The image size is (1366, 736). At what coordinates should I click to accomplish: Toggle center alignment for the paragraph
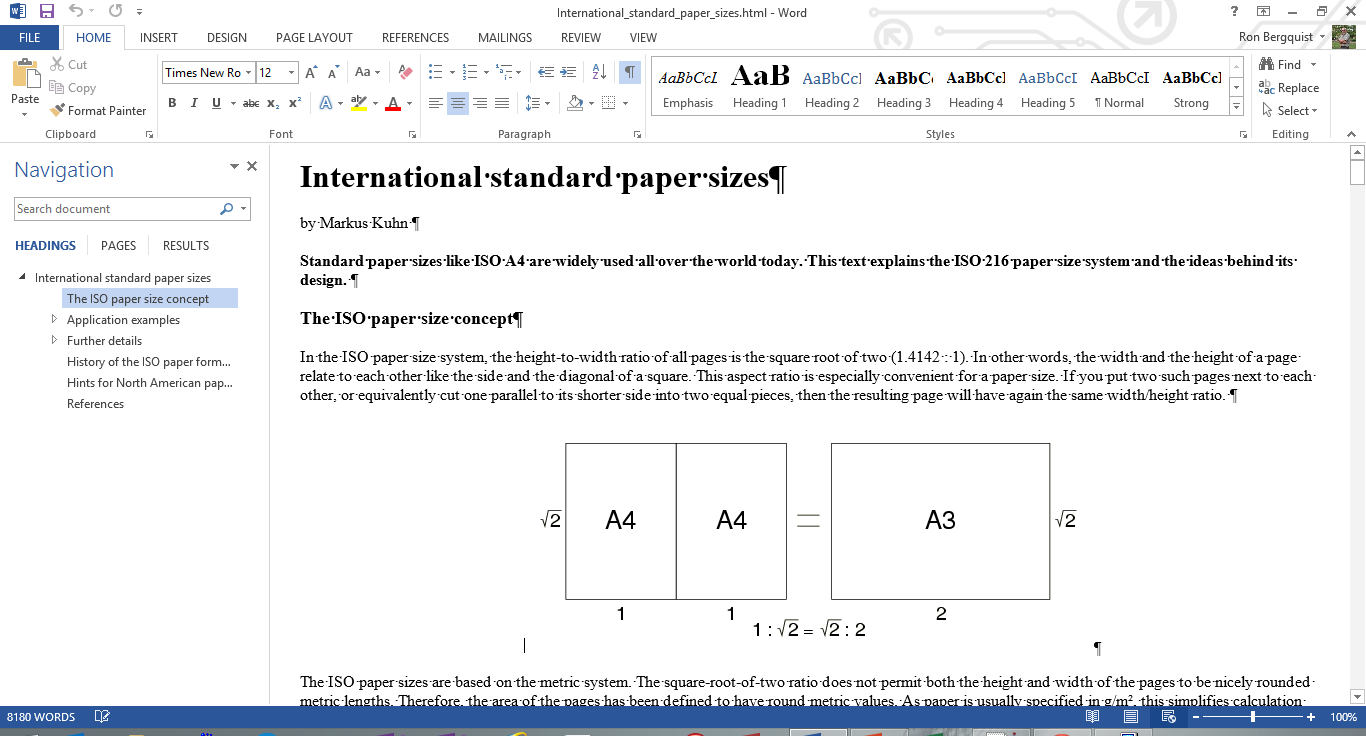(x=457, y=103)
